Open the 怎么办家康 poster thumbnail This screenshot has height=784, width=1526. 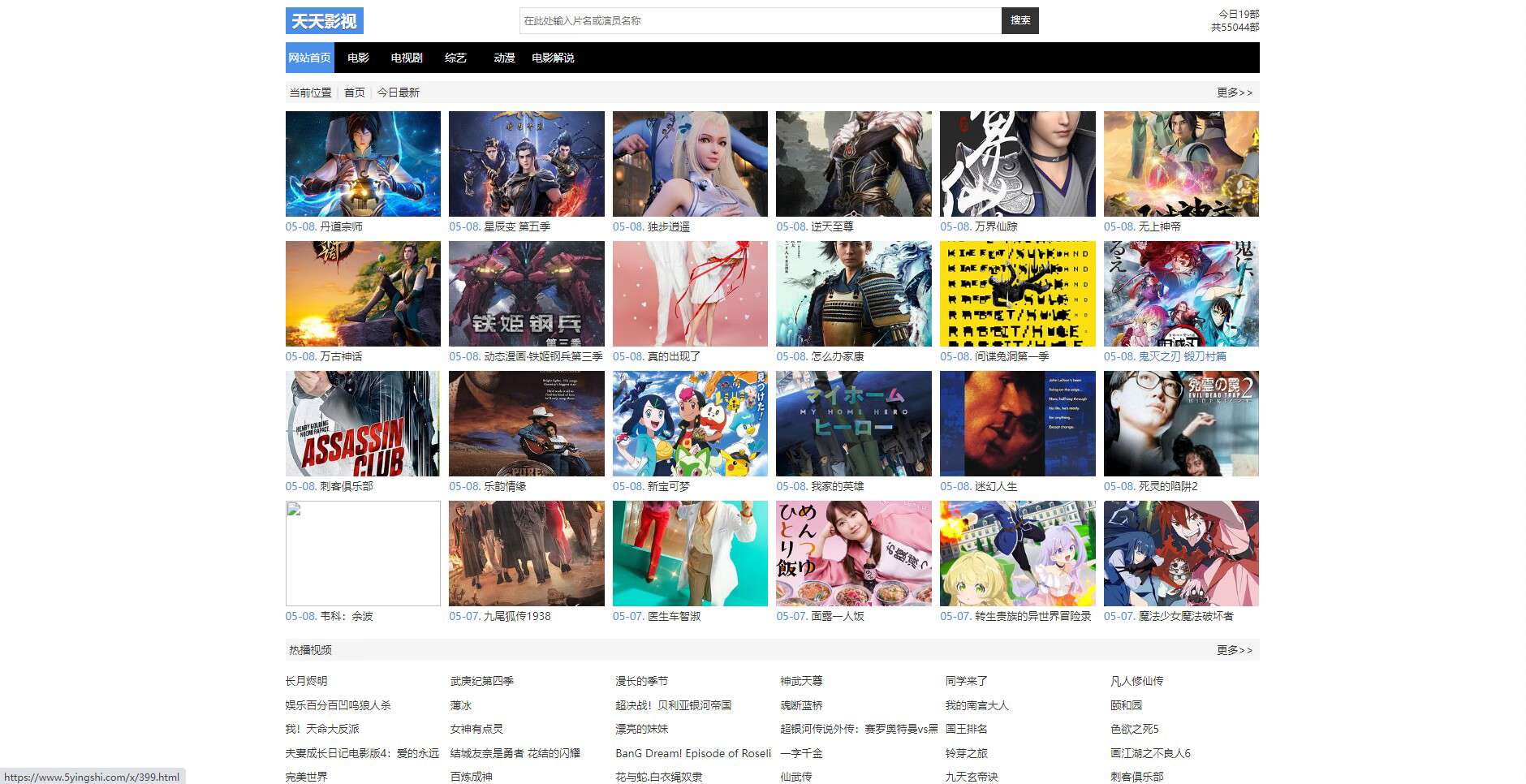[854, 294]
